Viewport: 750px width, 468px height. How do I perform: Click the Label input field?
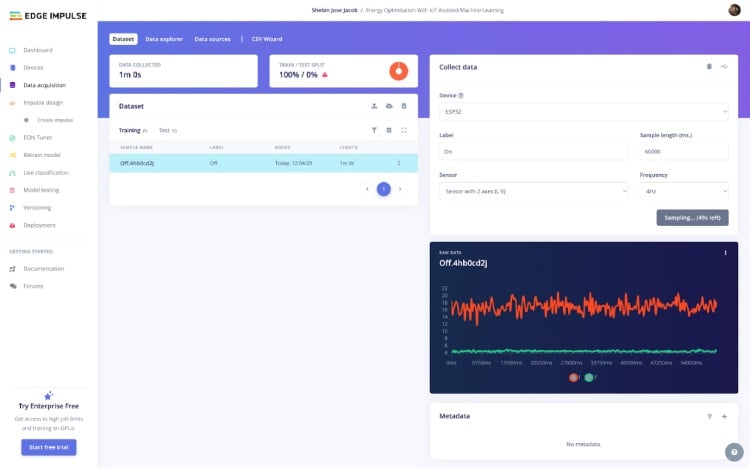(x=534, y=151)
